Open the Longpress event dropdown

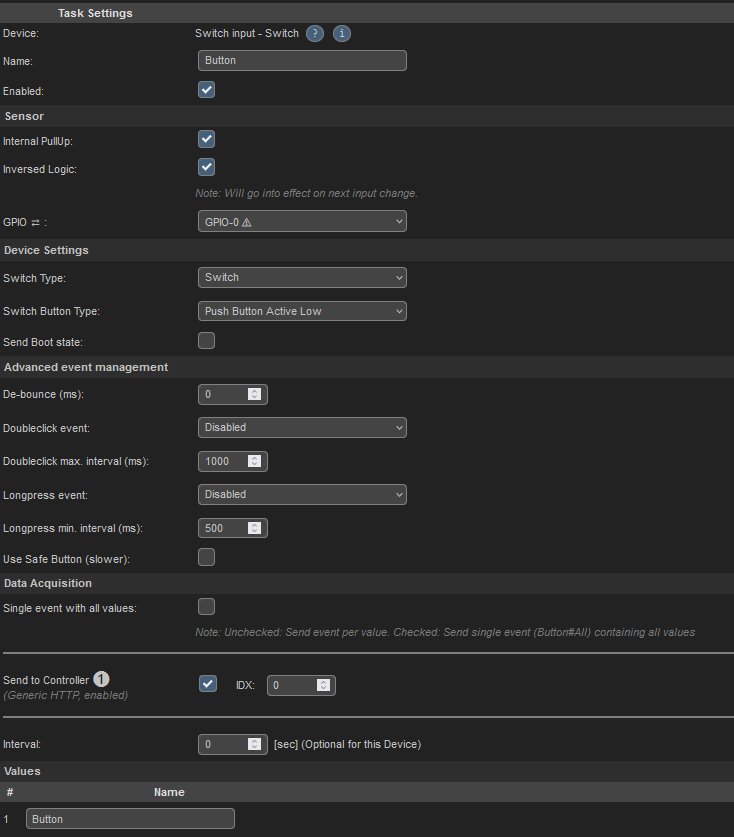[x=302, y=494]
